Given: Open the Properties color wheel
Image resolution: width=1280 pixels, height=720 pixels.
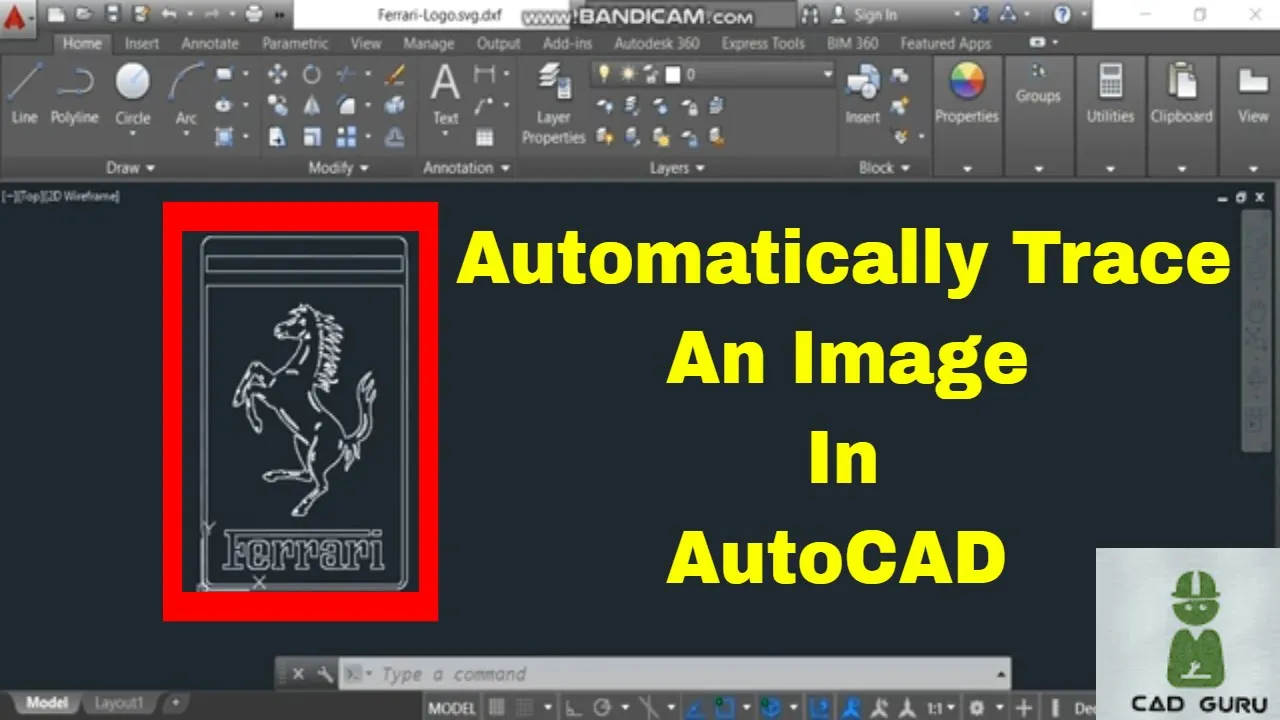Looking at the screenshot, I should 966,81.
